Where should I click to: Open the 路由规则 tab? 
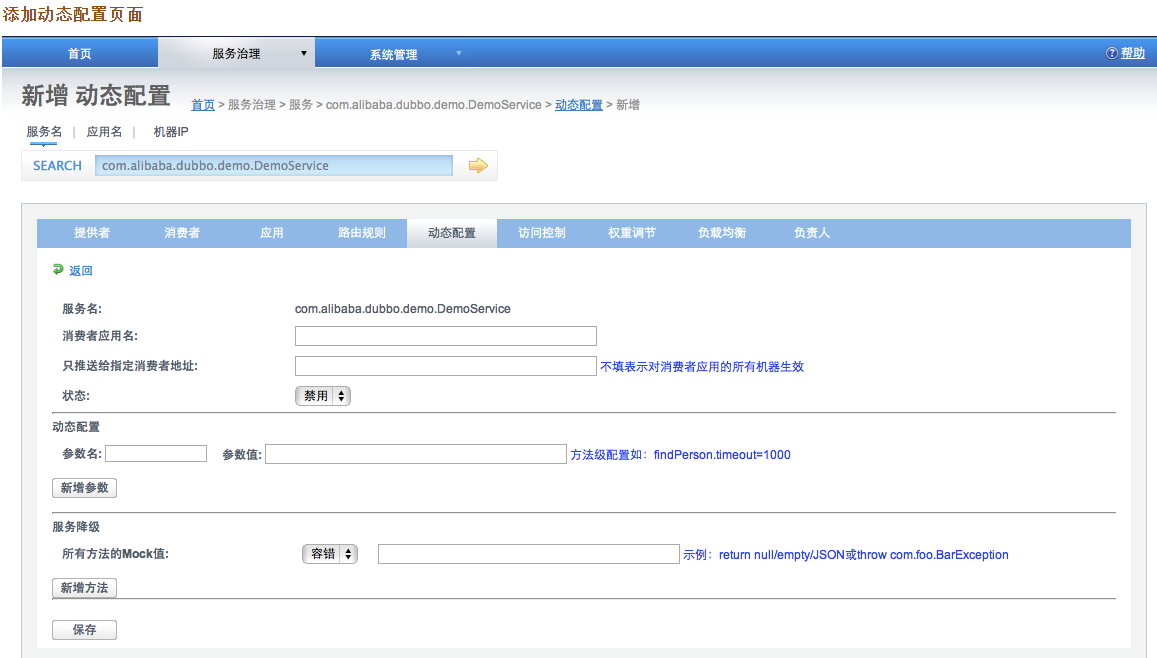coord(361,233)
